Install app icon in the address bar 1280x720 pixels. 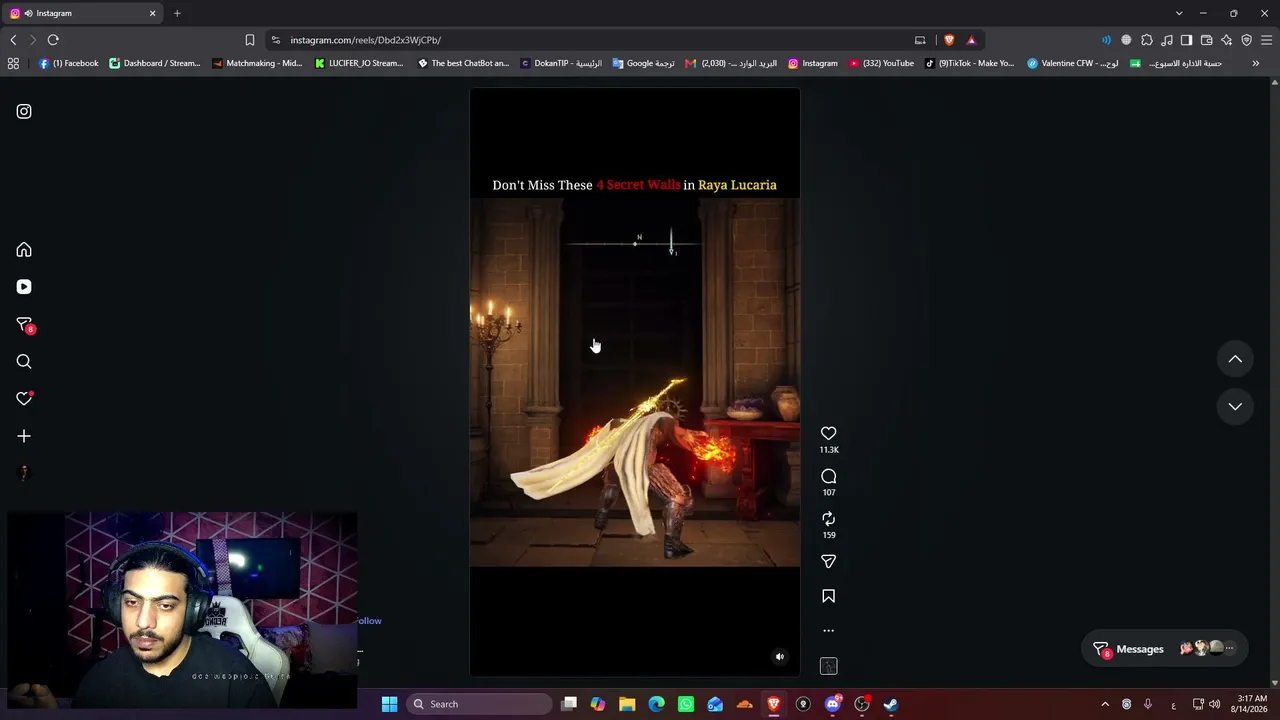[920, 40]
